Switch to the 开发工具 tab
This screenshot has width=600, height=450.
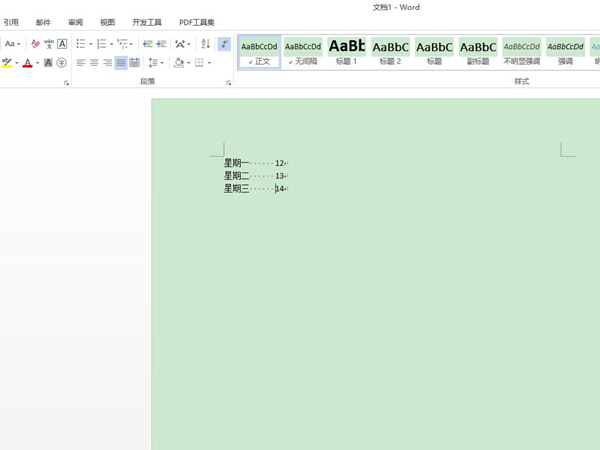(x=146, y=22)
